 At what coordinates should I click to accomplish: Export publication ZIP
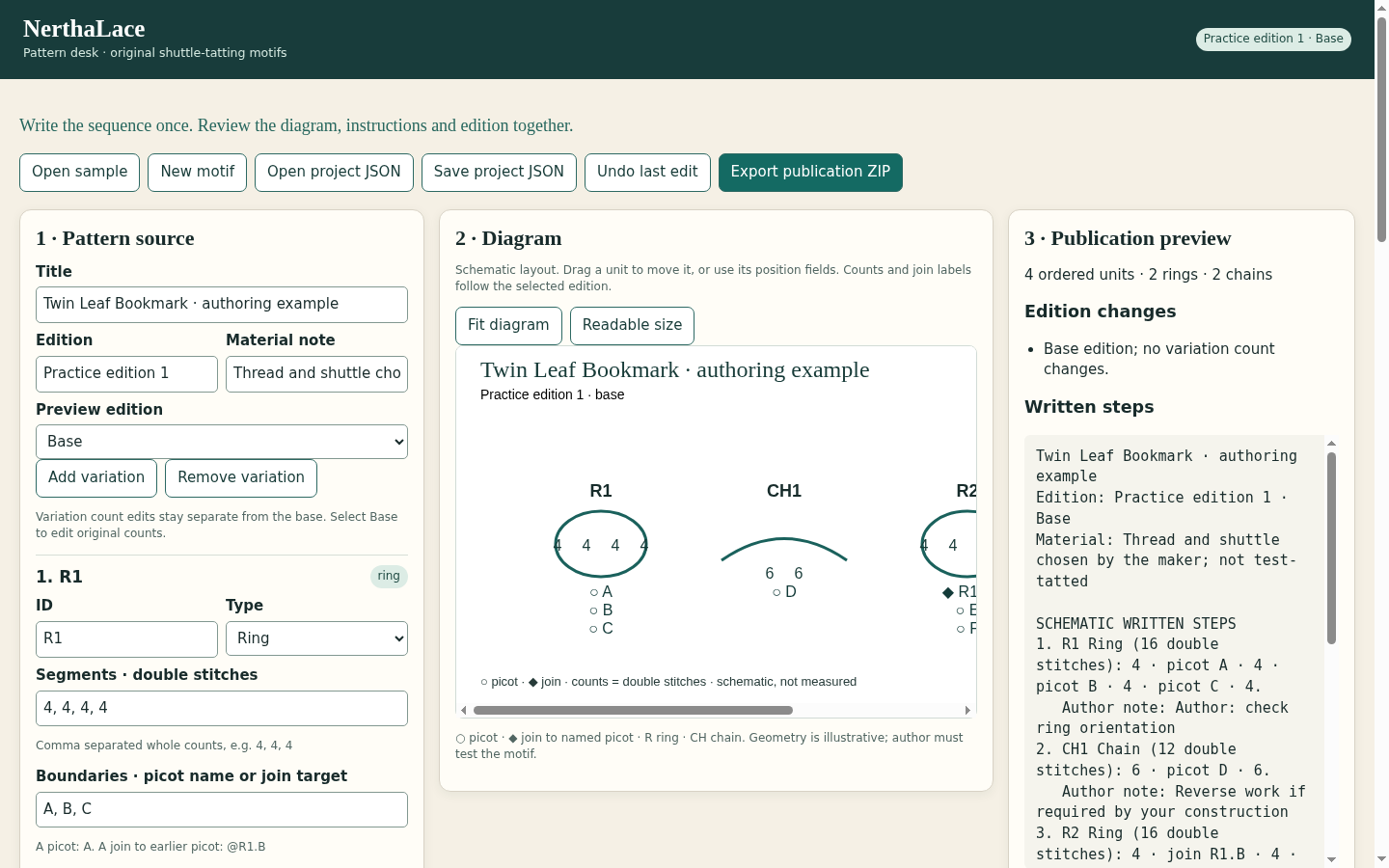tap(810, 173)
